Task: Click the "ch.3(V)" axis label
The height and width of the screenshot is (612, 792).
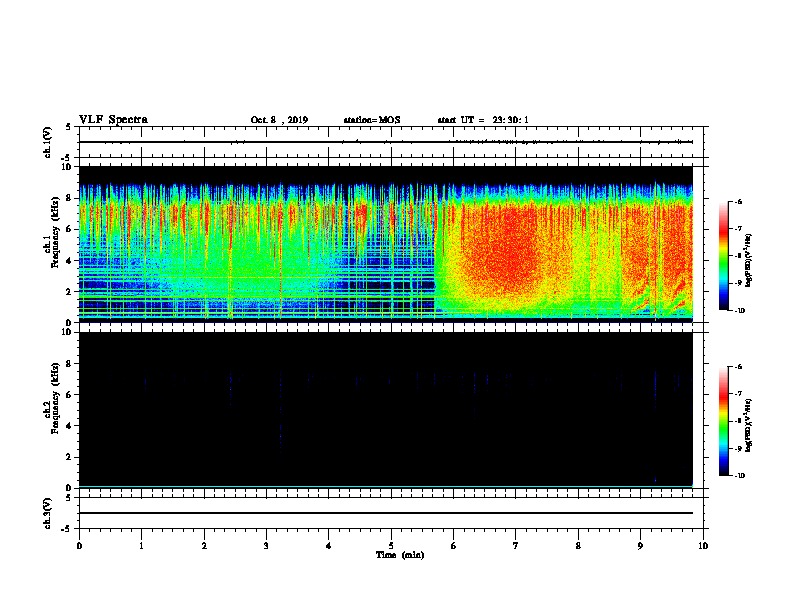Action: (x=48, y=513)
